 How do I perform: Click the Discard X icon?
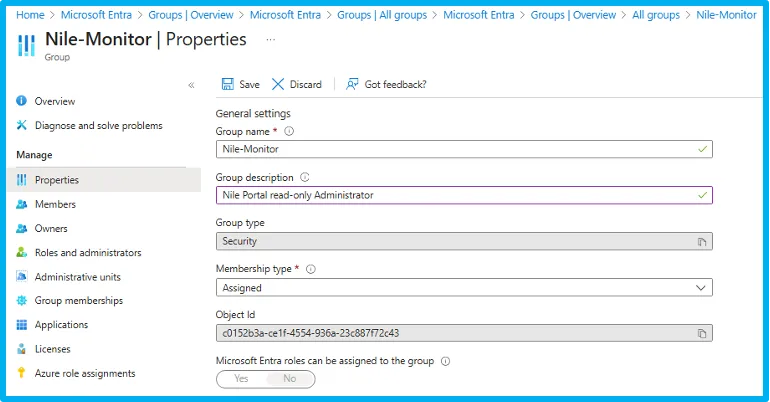tap(278, 84)
